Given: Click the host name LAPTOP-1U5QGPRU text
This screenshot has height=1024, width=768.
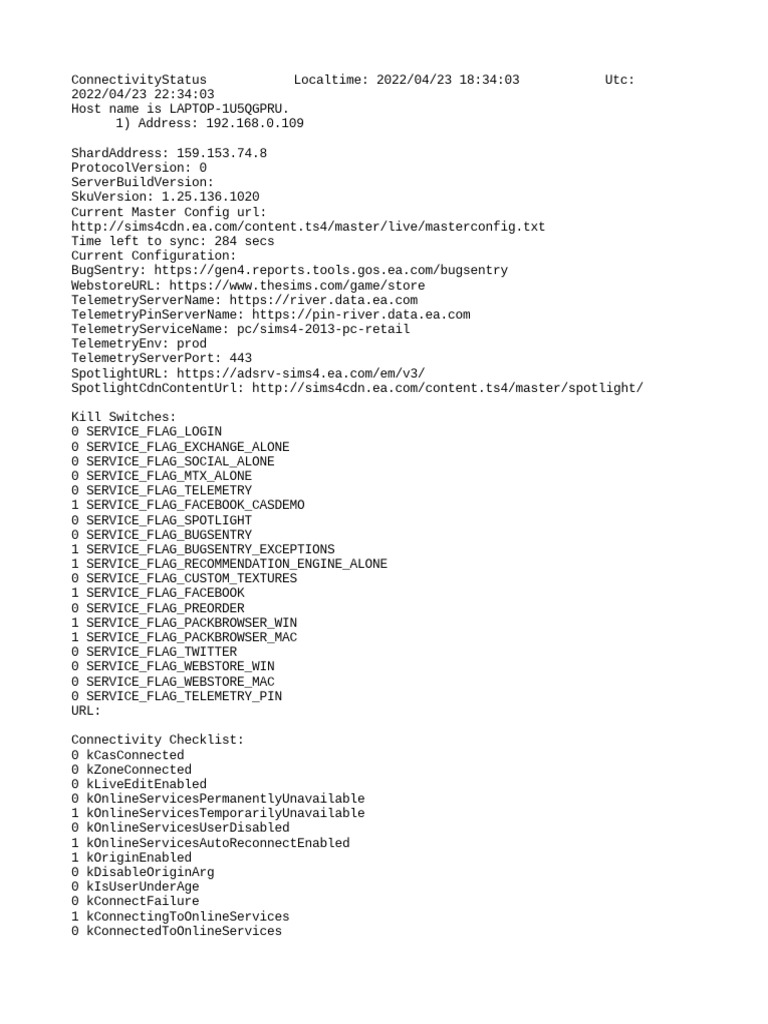Looking at the screenshot, I should click(229, 108).
